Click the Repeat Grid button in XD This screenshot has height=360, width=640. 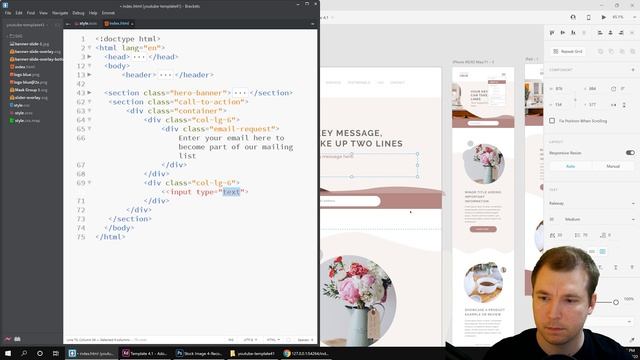point(568,51)
